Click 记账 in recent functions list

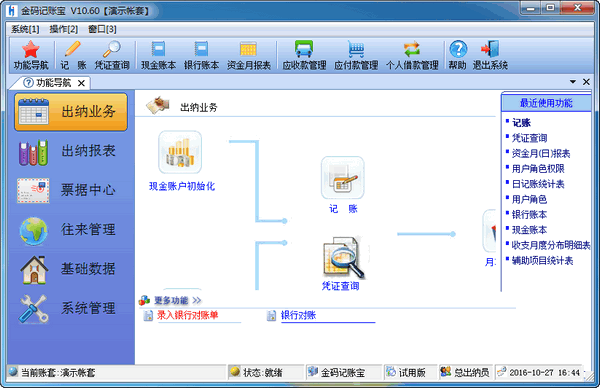tap(521, 123)
